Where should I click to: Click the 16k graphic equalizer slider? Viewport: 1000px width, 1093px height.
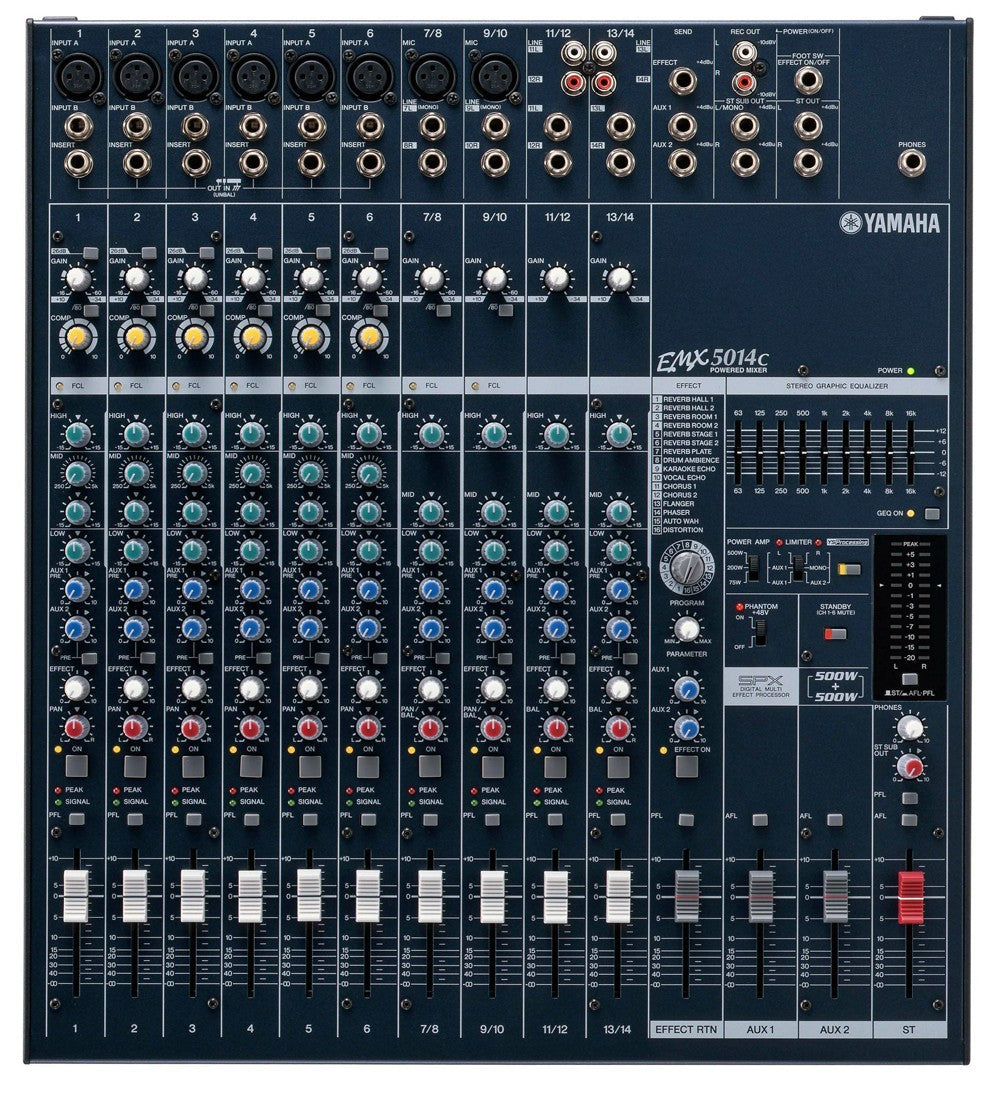910,452
